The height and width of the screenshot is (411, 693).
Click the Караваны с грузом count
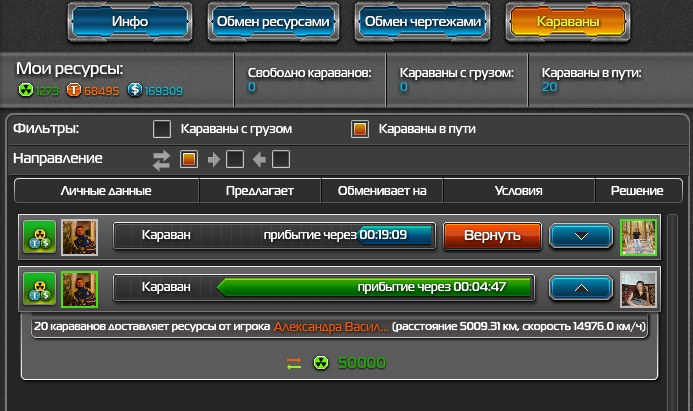pyautogui.click(x=404, y=87)
